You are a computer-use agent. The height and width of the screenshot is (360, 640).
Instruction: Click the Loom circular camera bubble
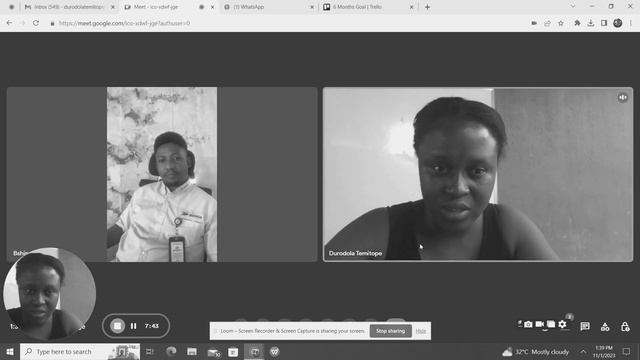[x=49, y=293]
